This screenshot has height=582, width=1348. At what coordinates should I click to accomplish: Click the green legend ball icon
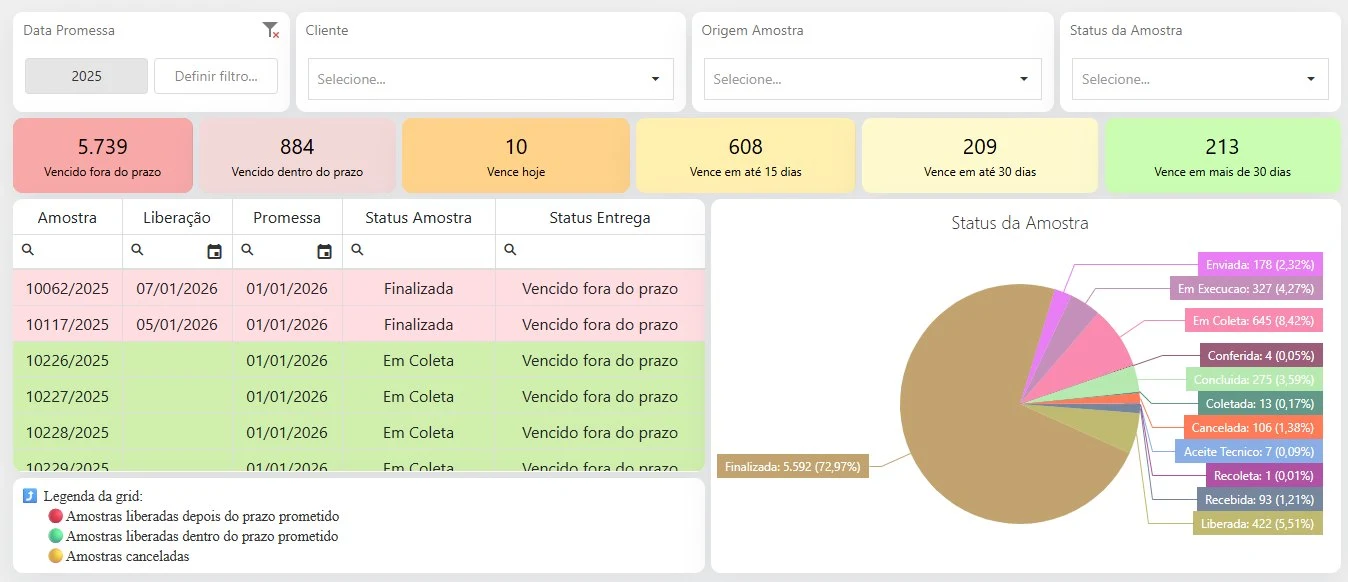pyautogui.click(x=56, y=536)
